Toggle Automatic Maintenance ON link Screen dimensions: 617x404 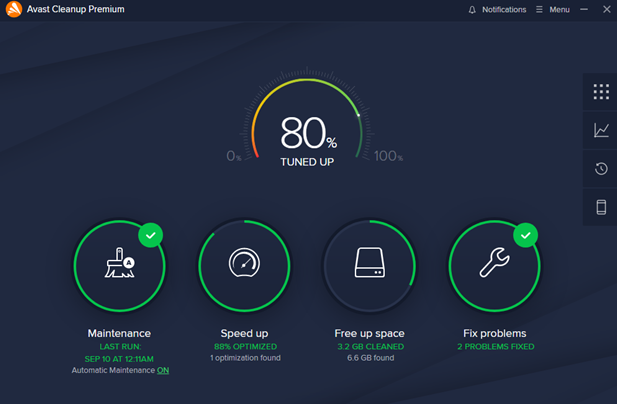(x=163, y=370)
